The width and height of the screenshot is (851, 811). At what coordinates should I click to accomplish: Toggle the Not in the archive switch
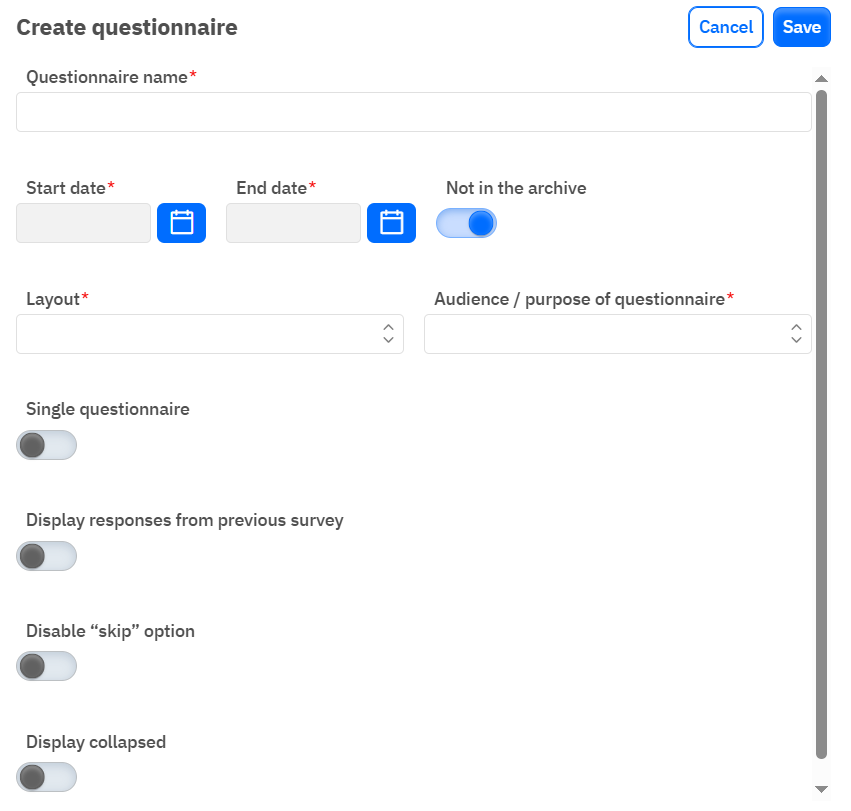click(466, 223)
